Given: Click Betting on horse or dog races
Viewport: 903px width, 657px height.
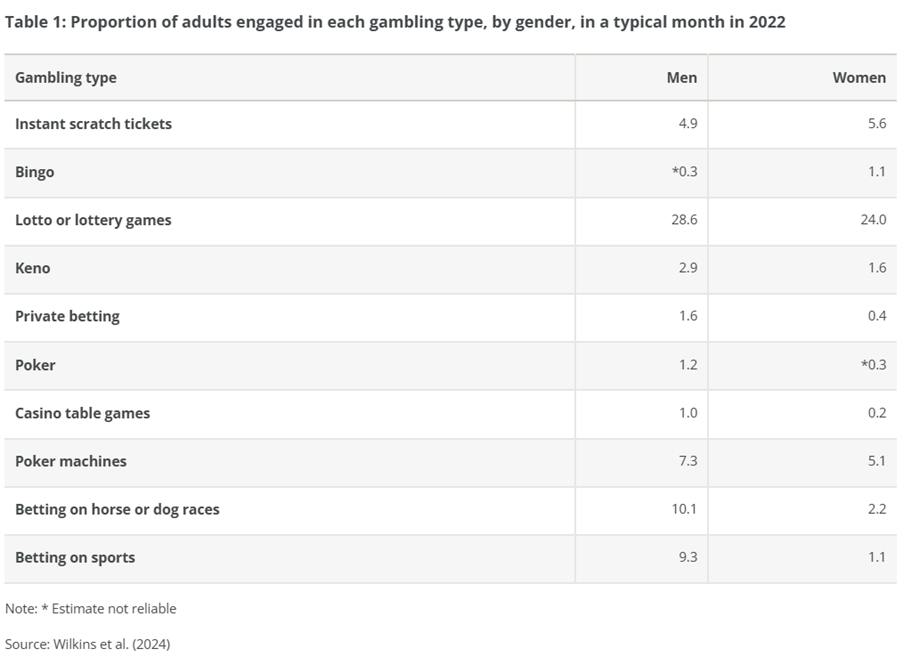Looking at the screenshot, I should [117, 509].
